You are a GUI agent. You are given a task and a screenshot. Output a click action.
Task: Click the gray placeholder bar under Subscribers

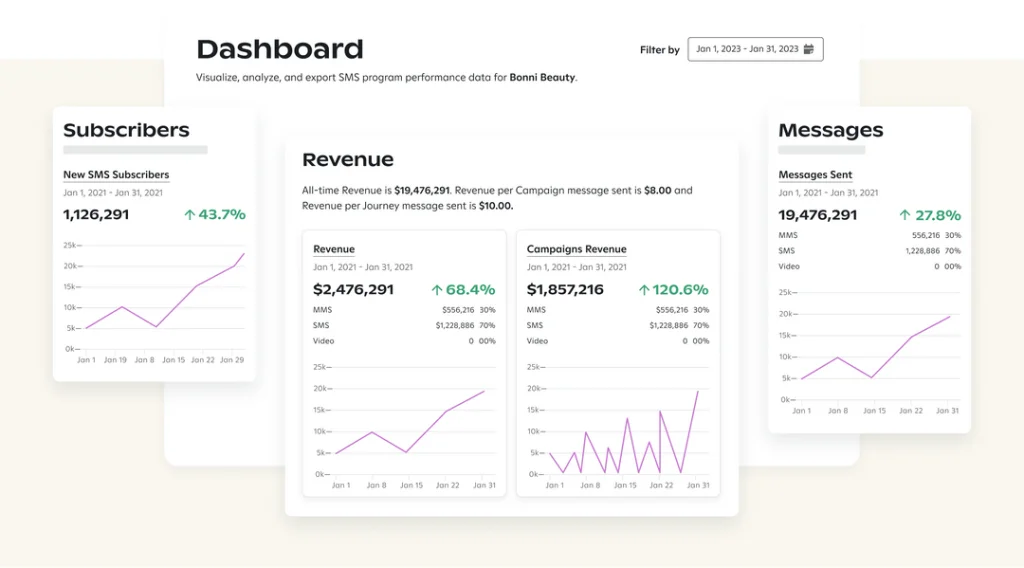coord(135,150)
